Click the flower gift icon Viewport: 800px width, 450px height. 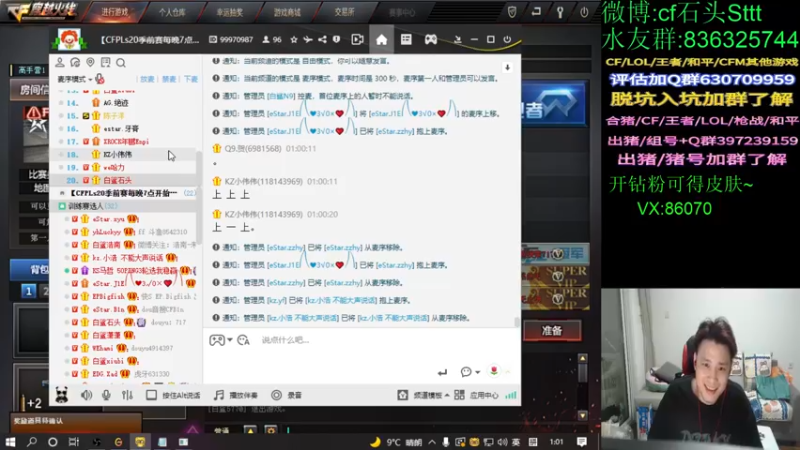coord(494,371)
